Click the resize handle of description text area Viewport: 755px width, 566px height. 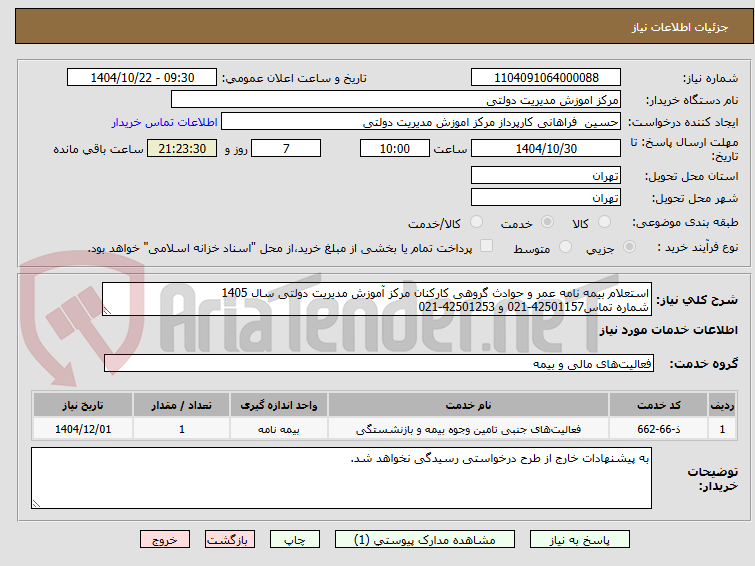(107, 311)
